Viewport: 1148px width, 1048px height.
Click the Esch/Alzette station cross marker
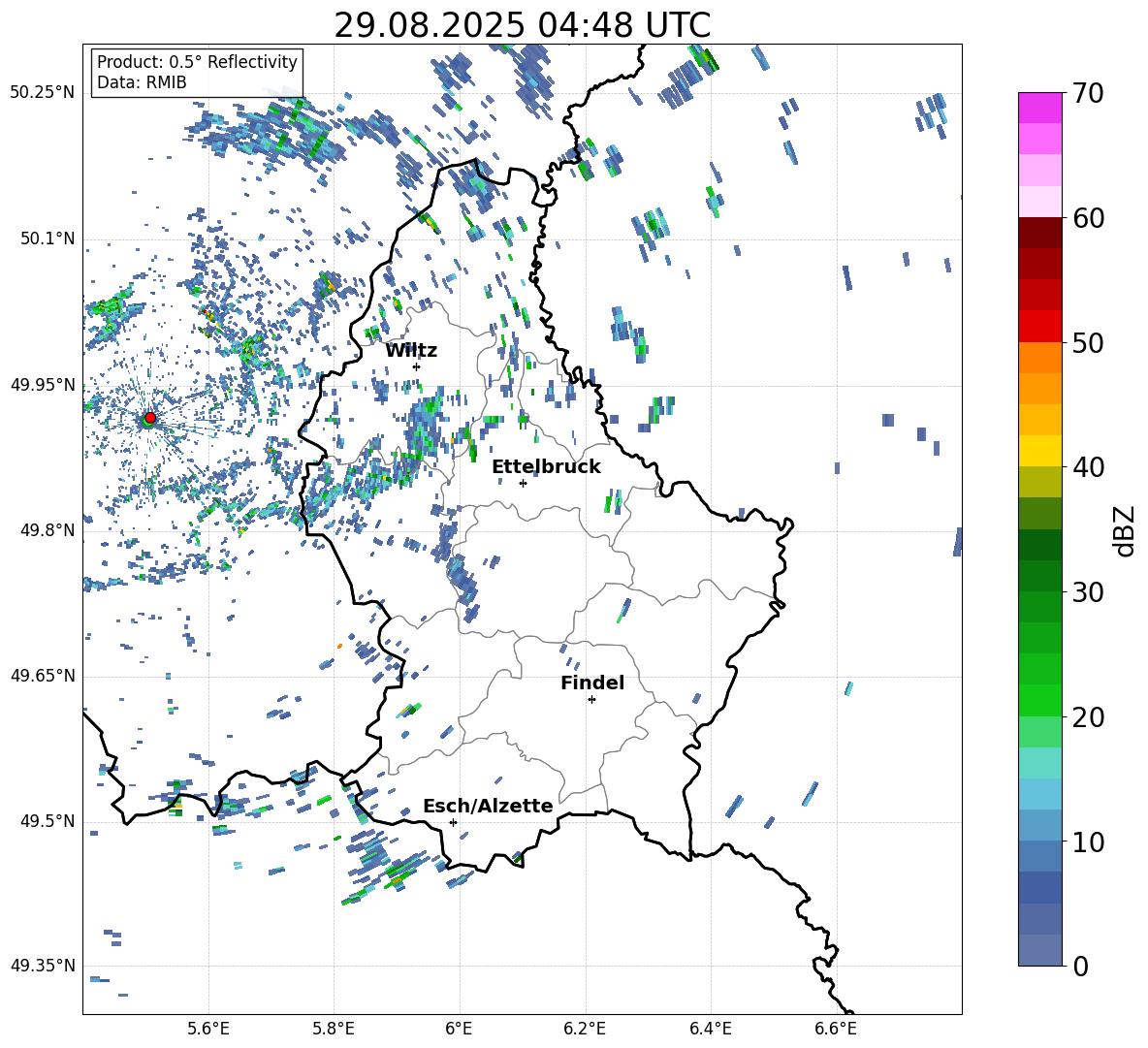point(453,822)
